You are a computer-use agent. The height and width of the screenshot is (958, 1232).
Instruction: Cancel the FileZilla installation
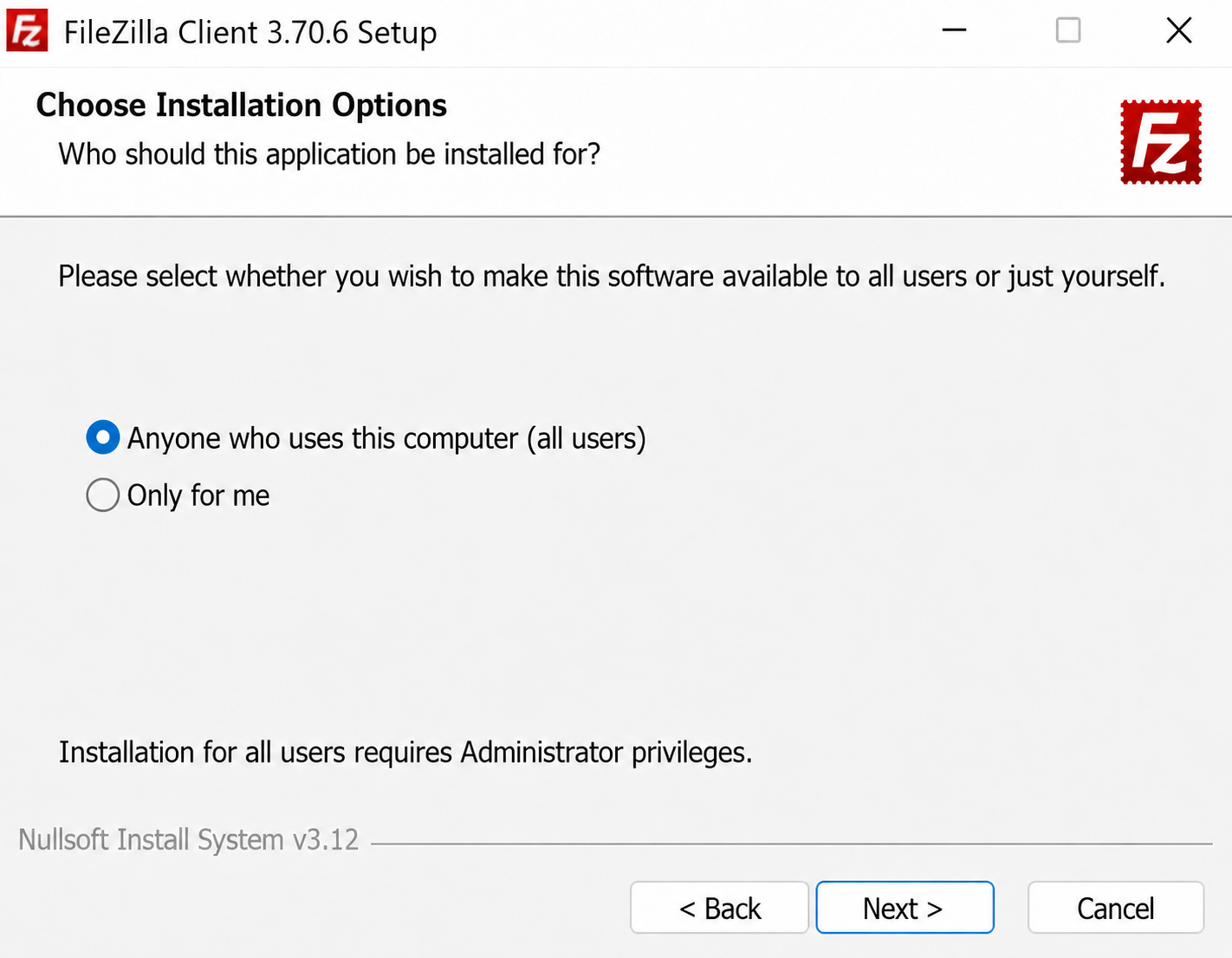pyautogui.click(x=1116, y=908)
